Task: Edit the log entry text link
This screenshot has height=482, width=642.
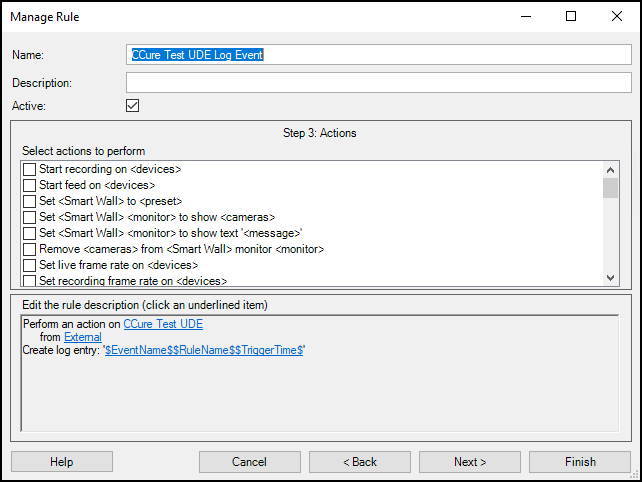Action: 204,352
